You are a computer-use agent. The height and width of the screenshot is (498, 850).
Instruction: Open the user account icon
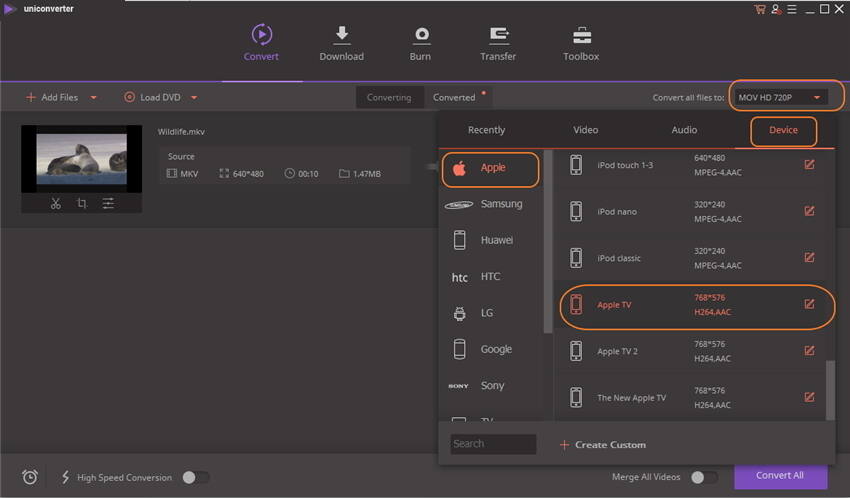[776, 9]
